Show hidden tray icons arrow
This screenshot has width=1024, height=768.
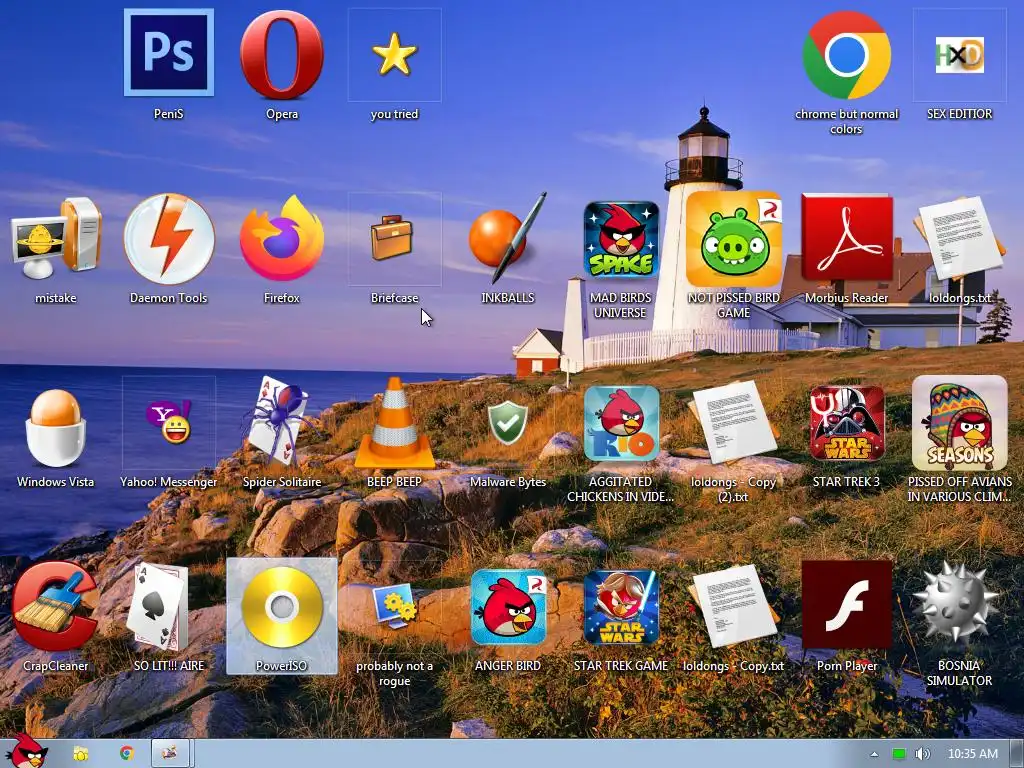click(x=874, y=754)
